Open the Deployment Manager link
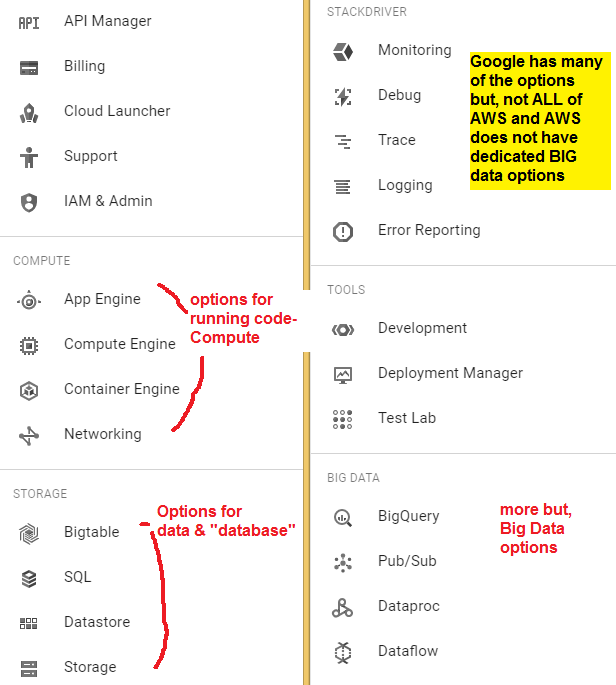 click(450, 373)
